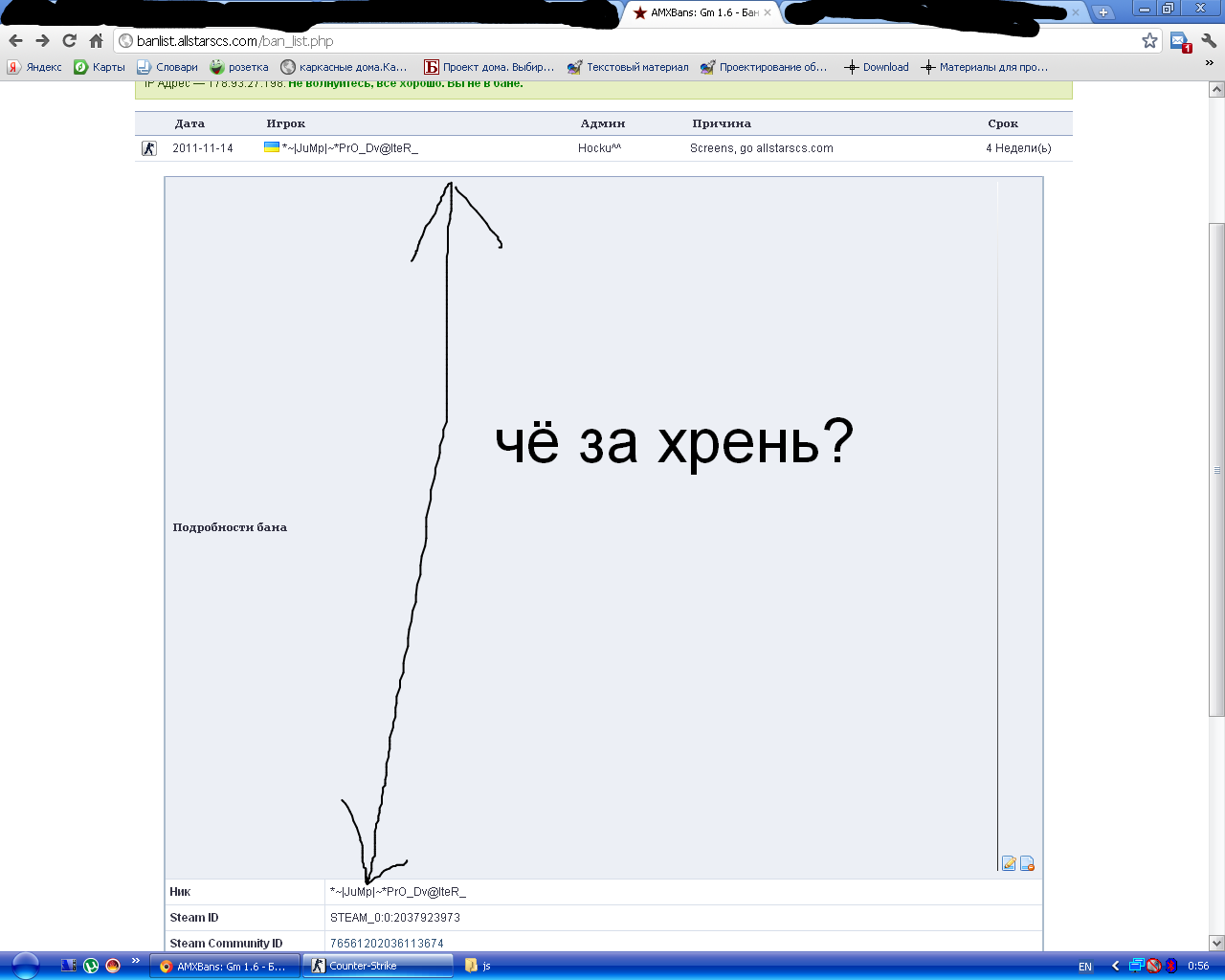Select Steam ID value STEAM_0:0:2037923973
Screen dimensions: 1225x980
pos(395,918)
